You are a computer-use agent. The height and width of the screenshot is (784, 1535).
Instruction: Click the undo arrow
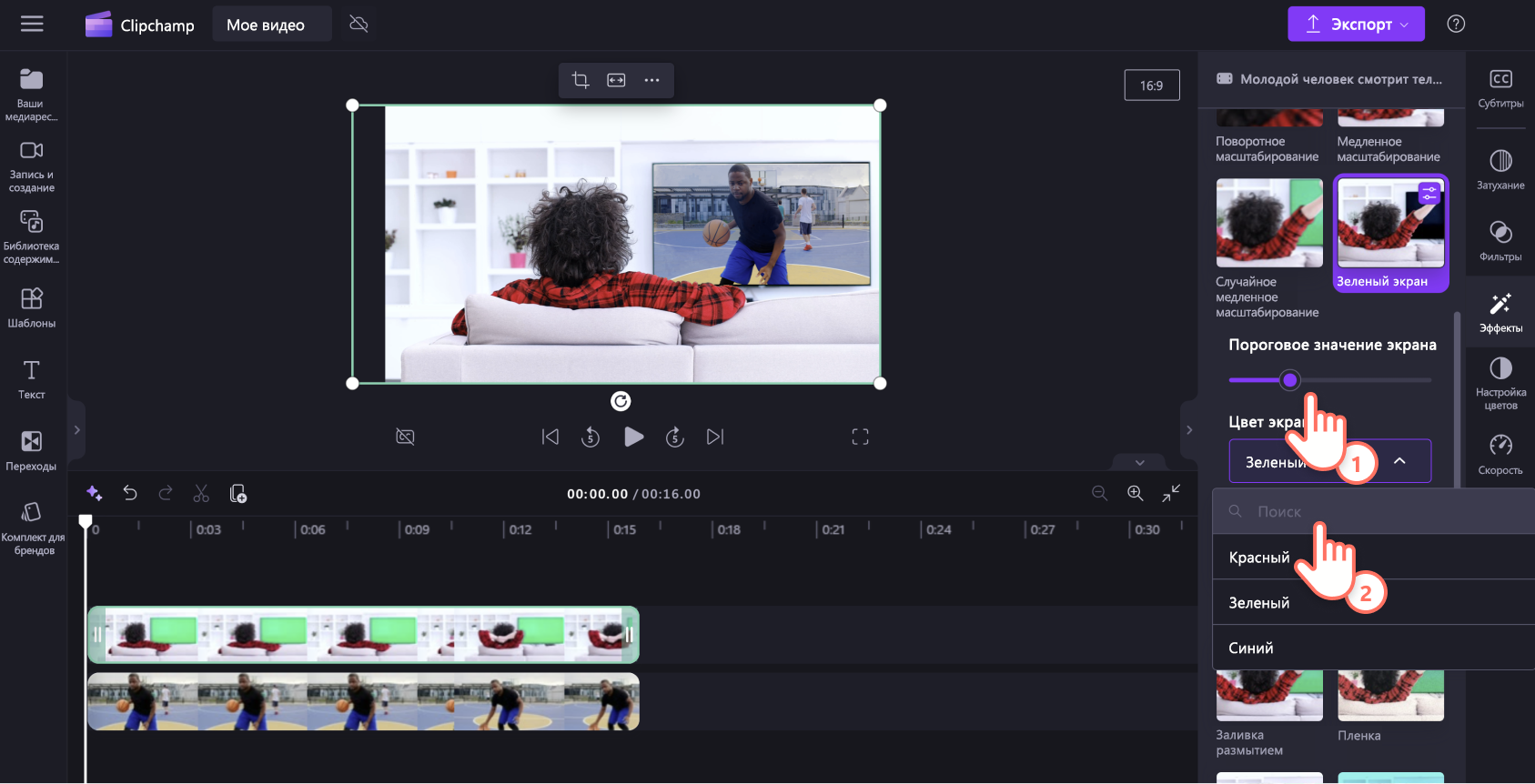point(130,493)
